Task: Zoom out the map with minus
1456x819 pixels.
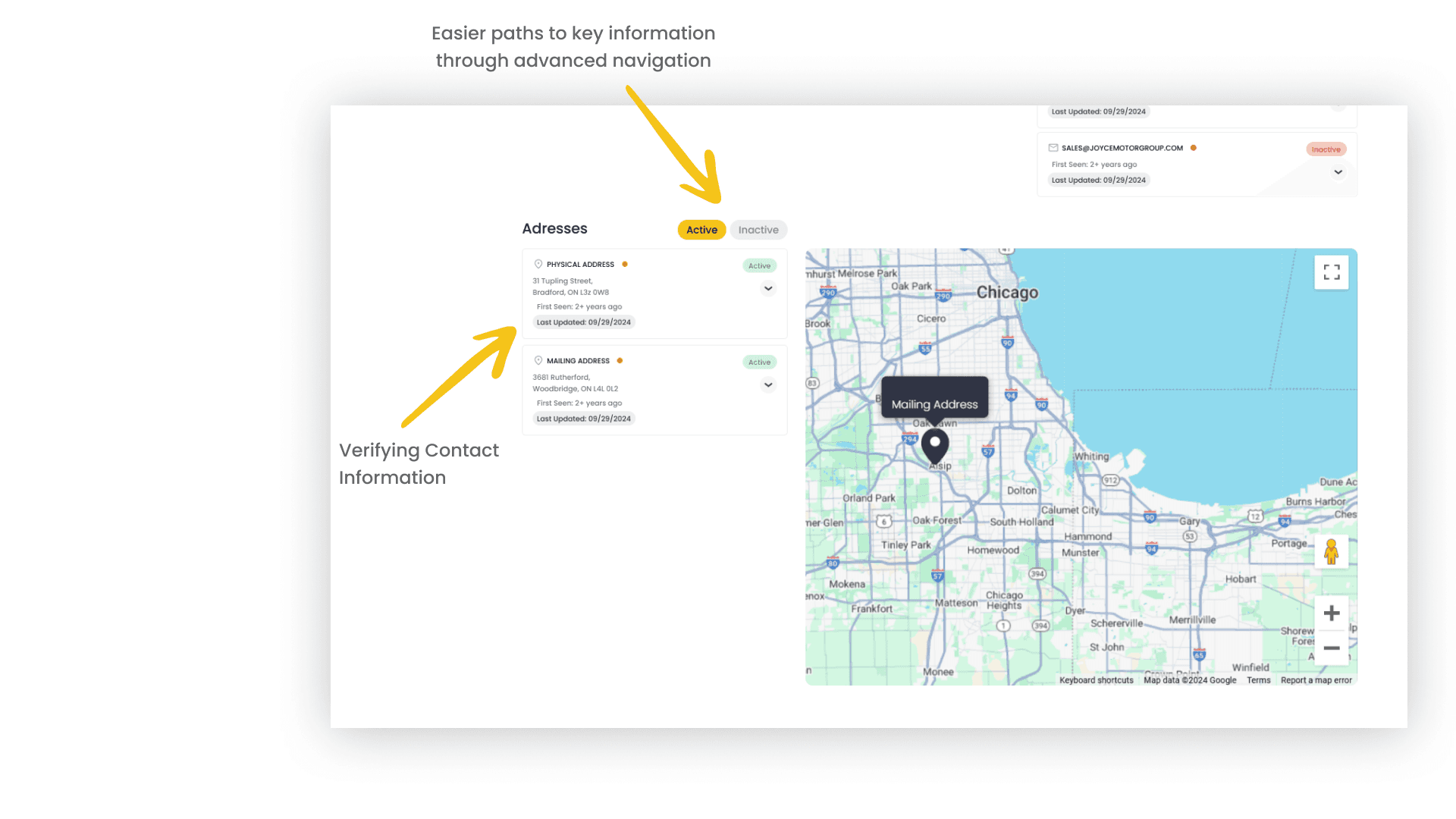Action: pos(1331,648)
